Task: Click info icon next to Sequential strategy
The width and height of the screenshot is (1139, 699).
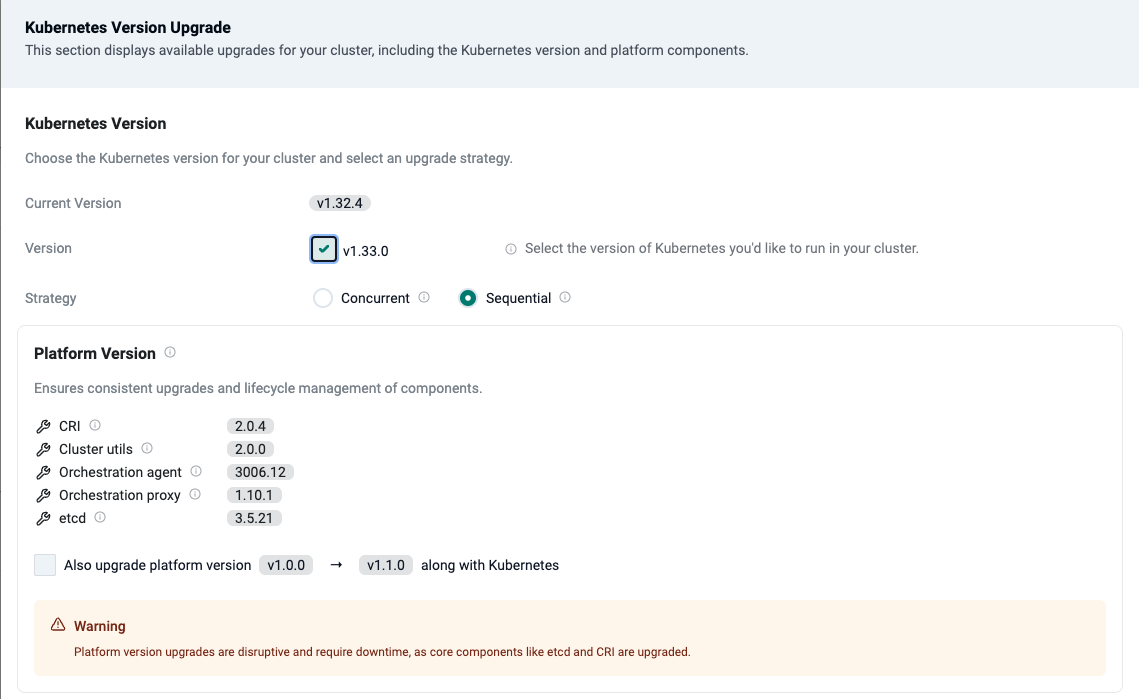Action: [x=565, y=298]
